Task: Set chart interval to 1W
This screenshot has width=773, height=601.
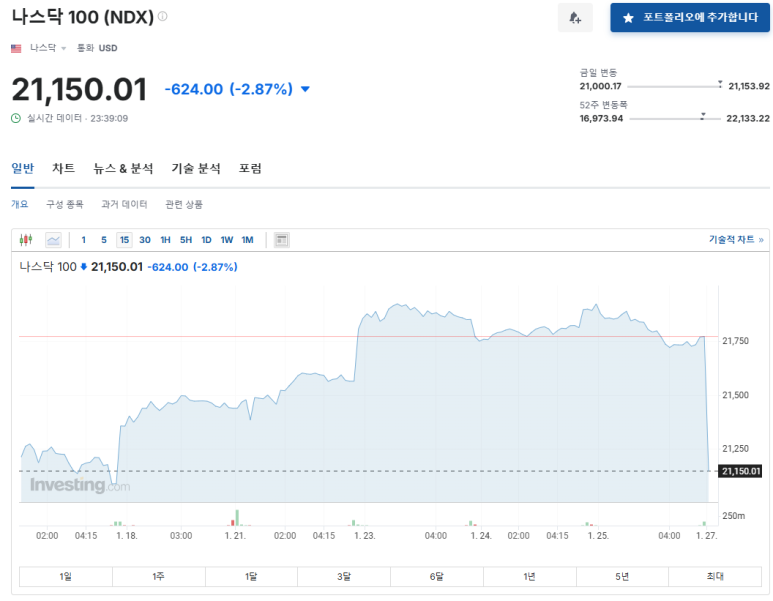Action: [x=227, y=240]
